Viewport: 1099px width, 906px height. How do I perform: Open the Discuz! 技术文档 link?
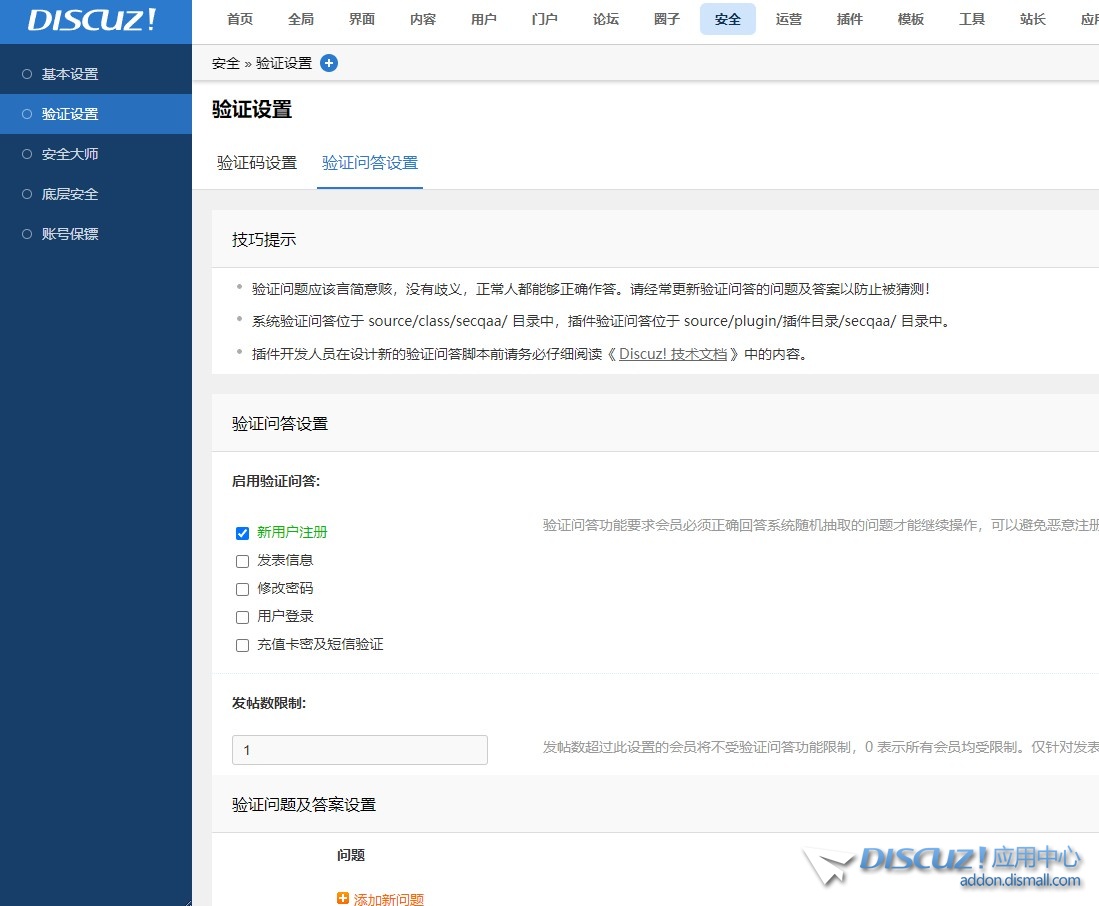pyautogui.click(x=673, y=353)
